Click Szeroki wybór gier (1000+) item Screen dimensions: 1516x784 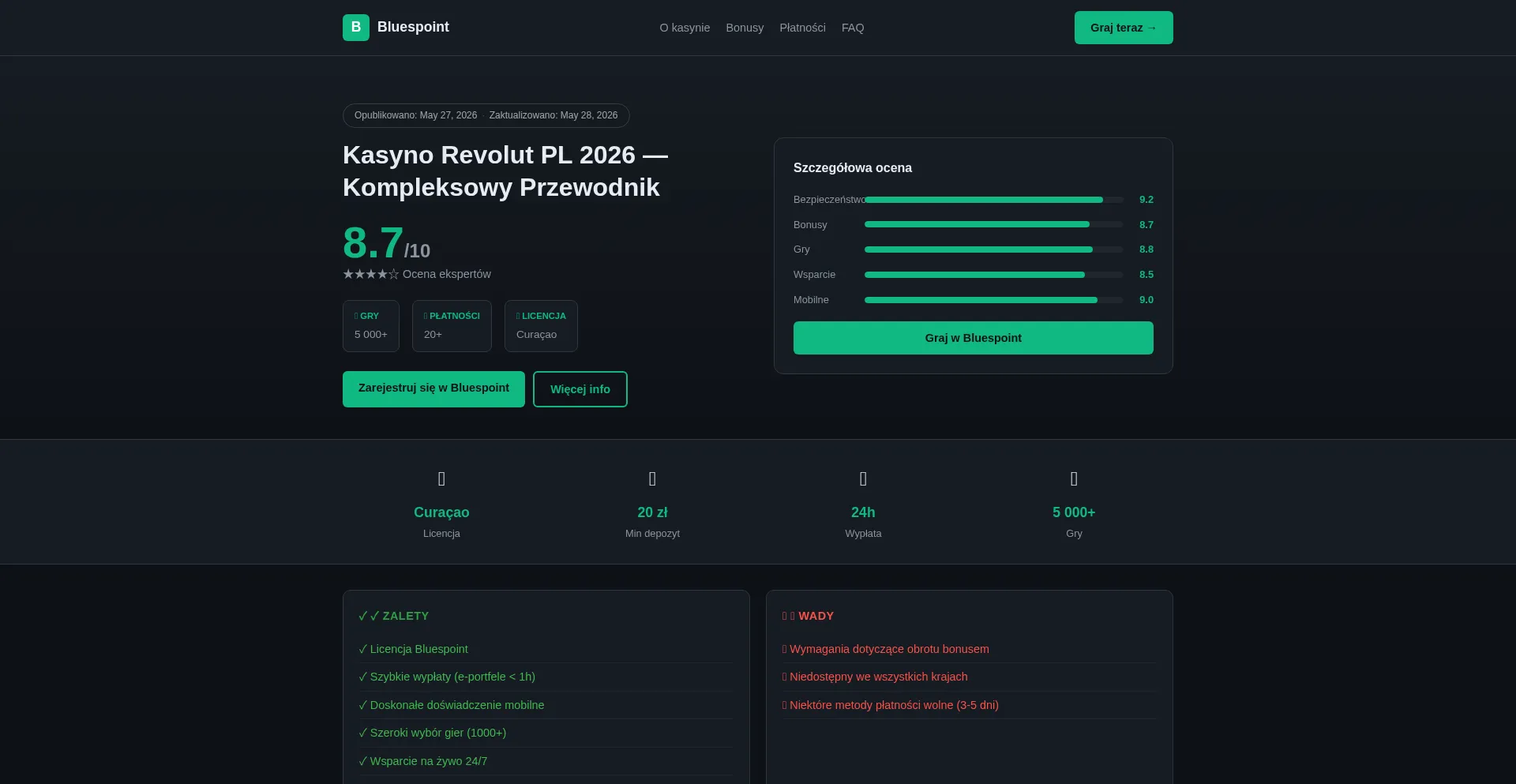point(546,733)
